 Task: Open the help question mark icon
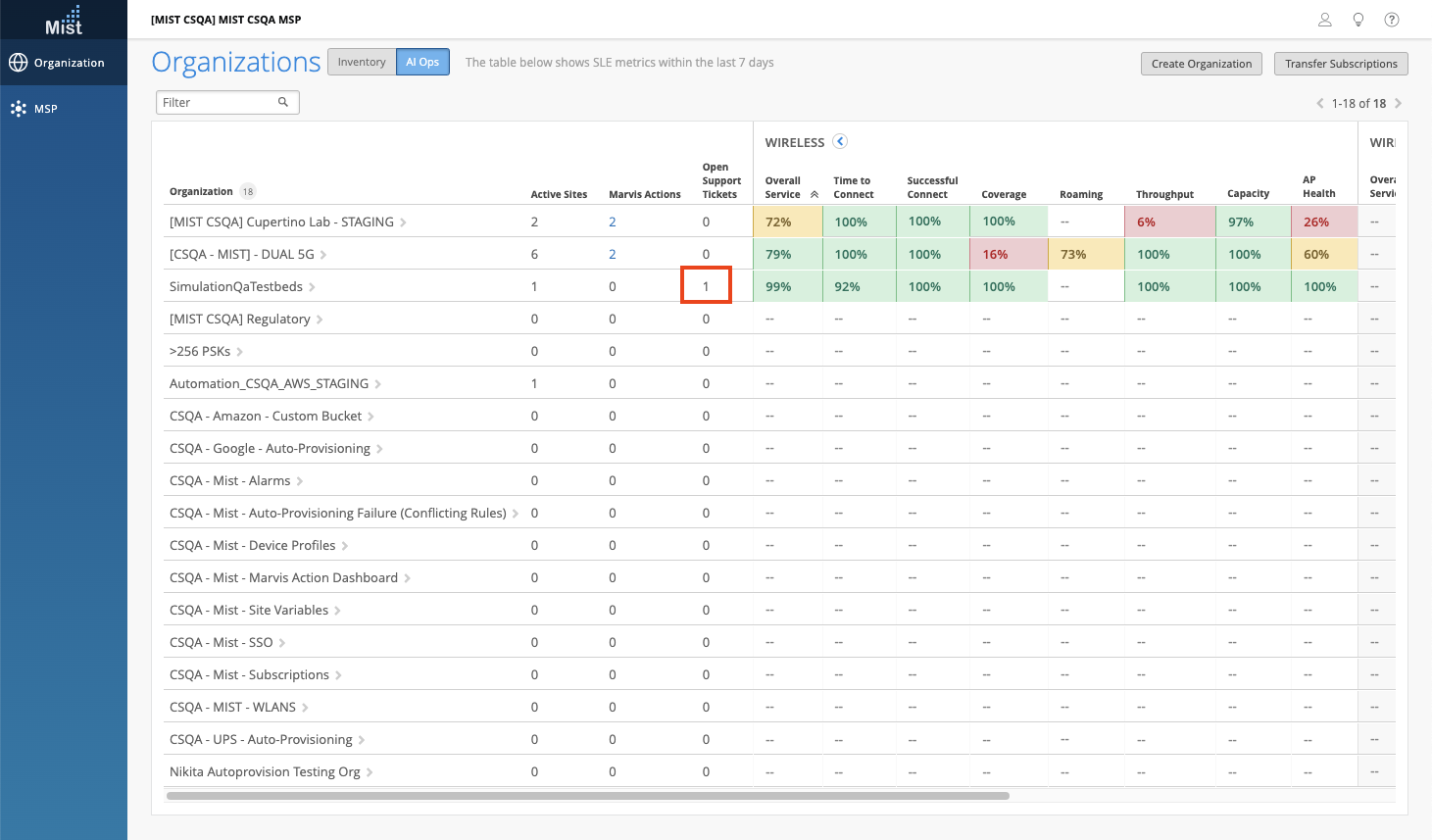(1392, 20)
